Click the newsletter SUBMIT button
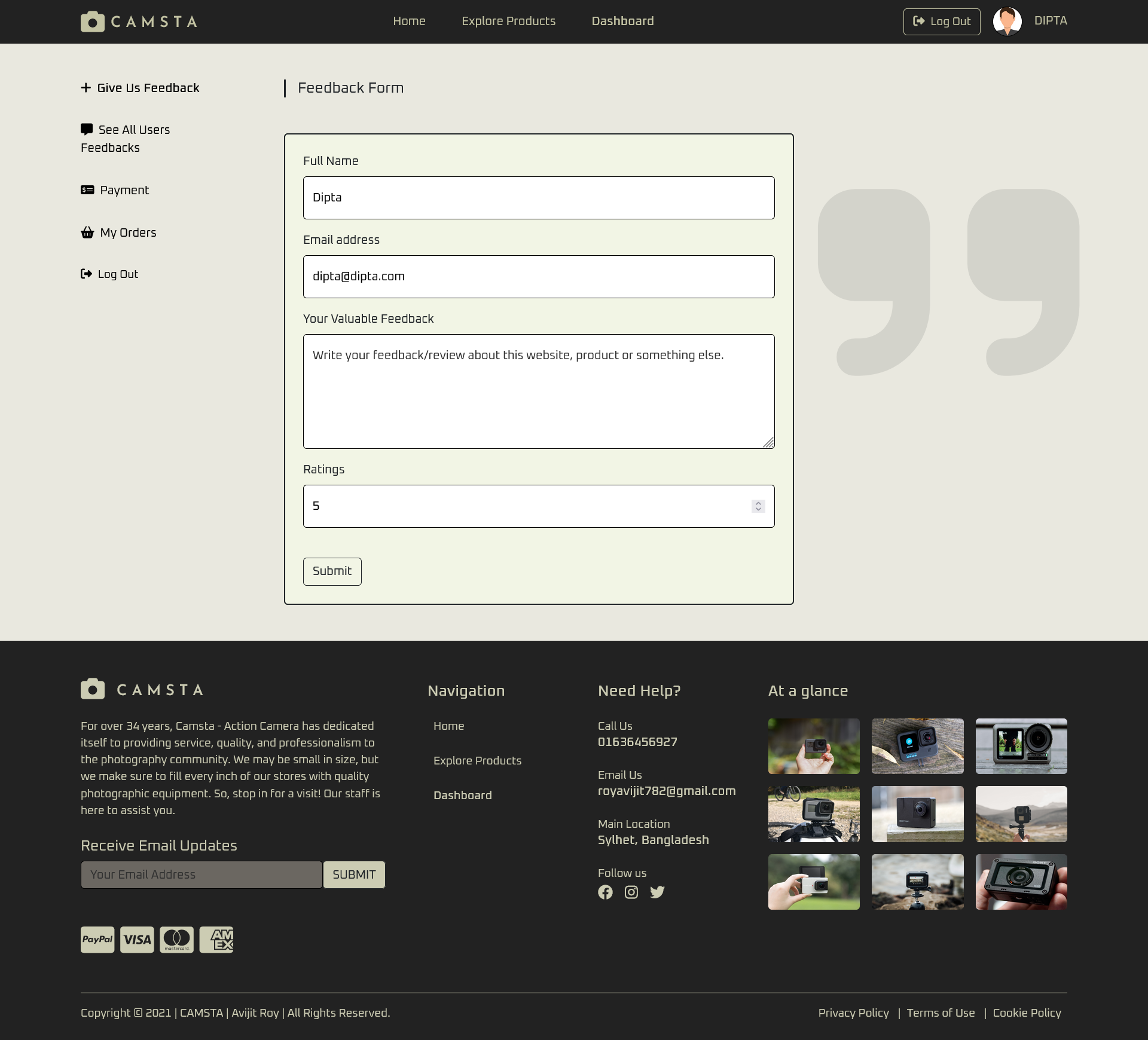The width and height of the screenshot is (1148, 1040). pos(354,874)
